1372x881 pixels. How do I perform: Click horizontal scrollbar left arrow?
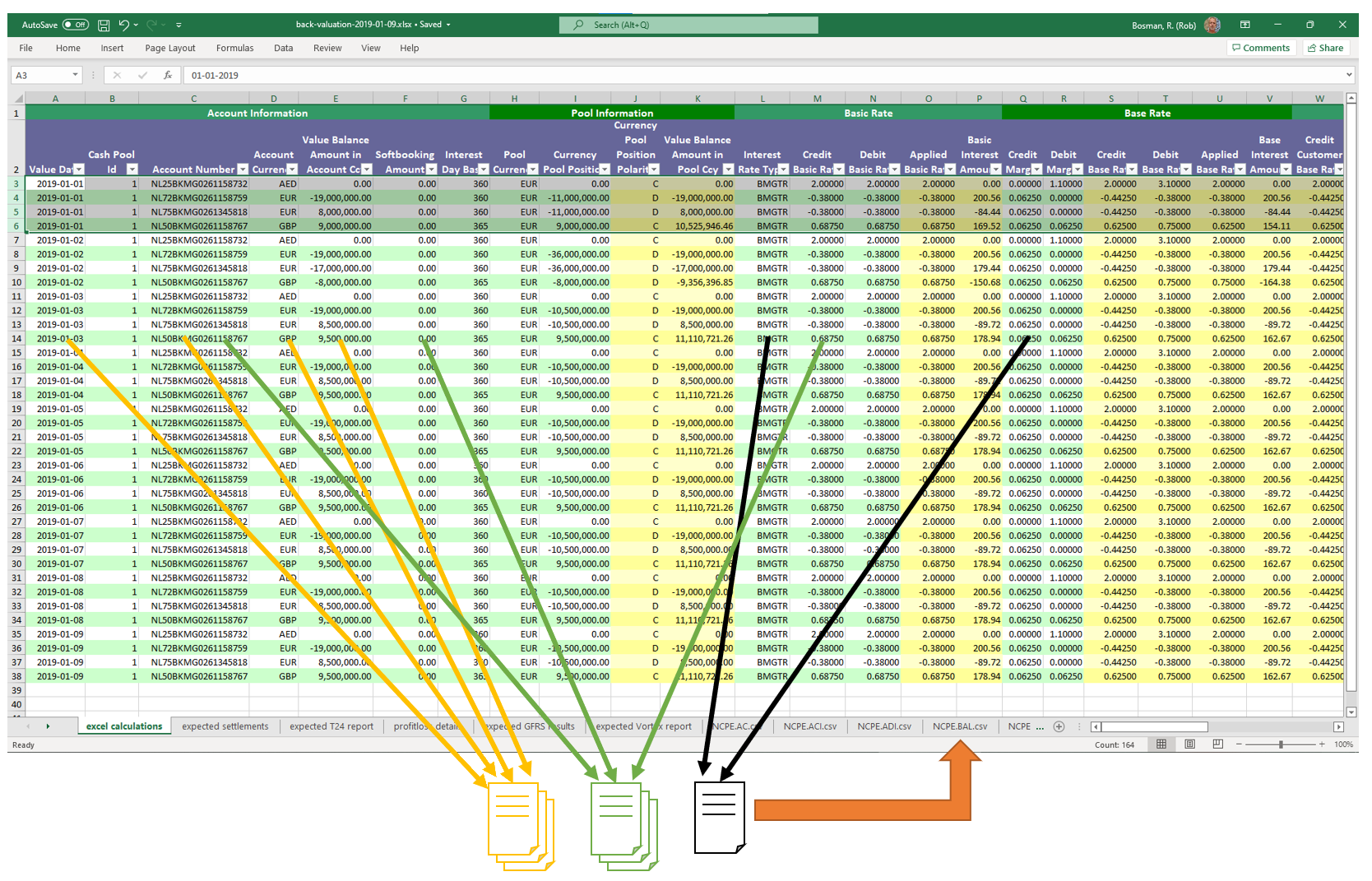pos(1096,727)
